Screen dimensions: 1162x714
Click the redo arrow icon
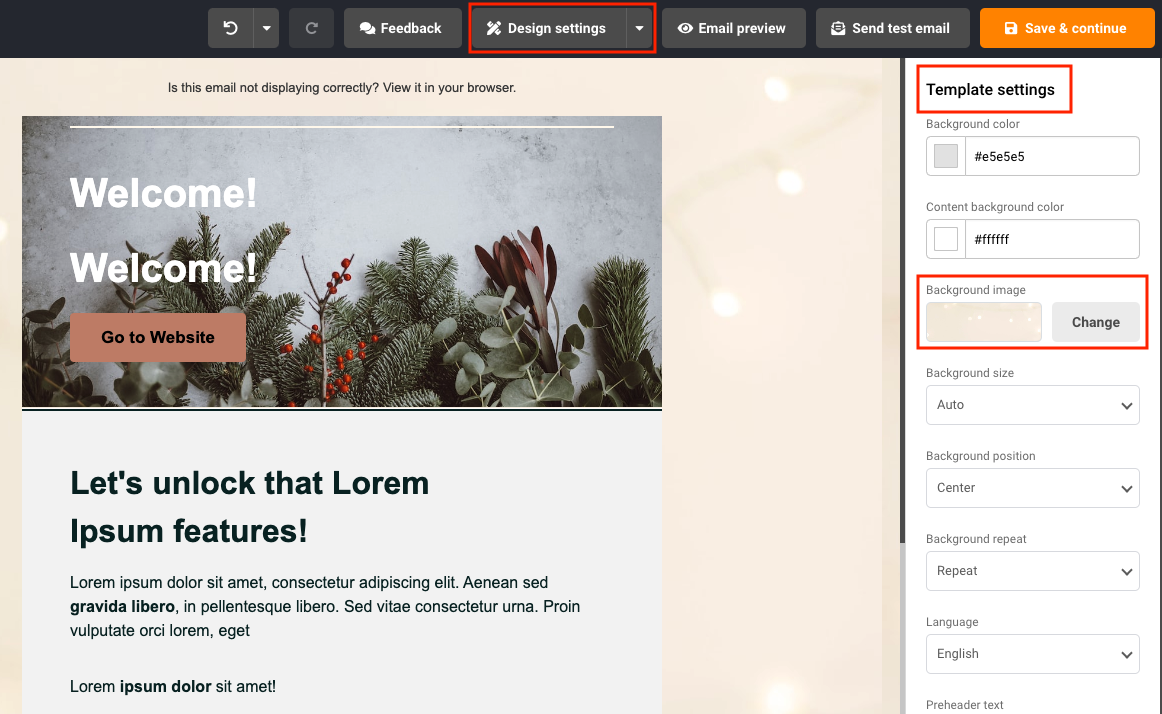point(311,28)
